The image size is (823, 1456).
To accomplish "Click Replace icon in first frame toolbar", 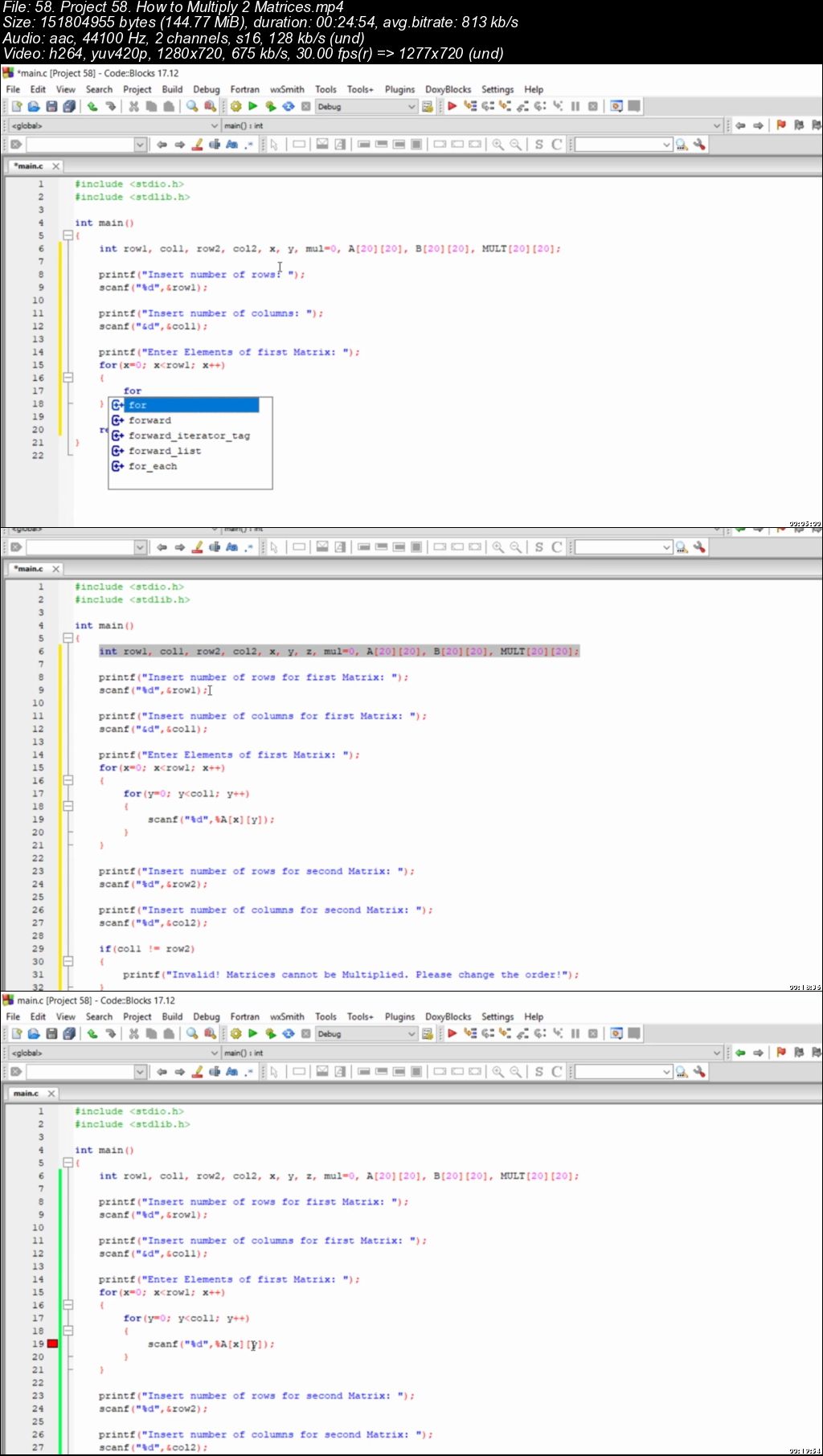I will click(210, 106).
